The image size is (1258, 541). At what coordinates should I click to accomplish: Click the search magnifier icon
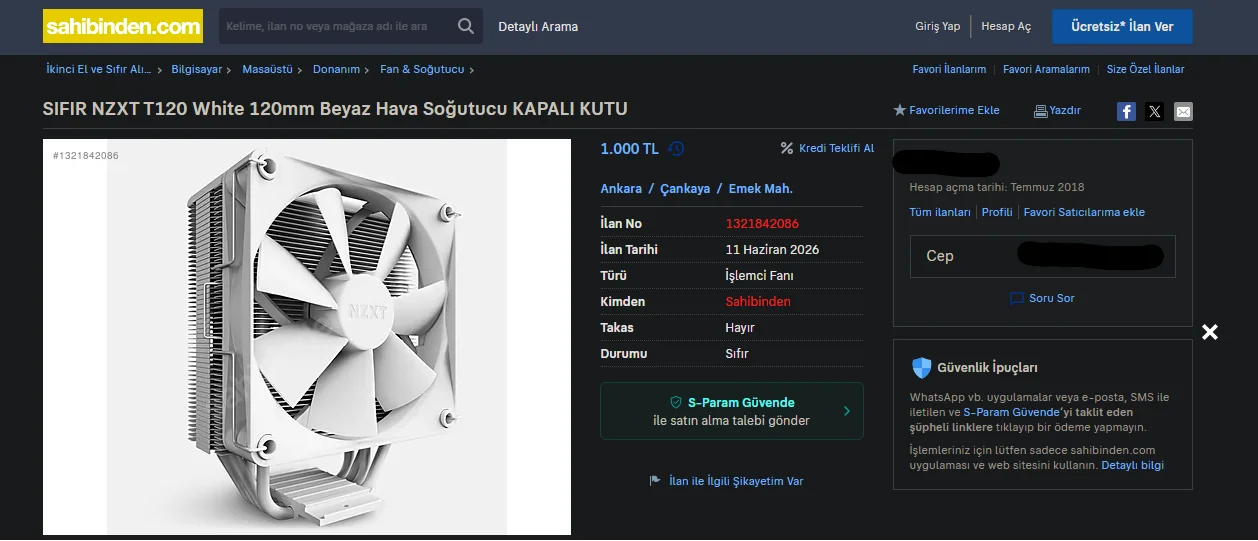point(466,26)
